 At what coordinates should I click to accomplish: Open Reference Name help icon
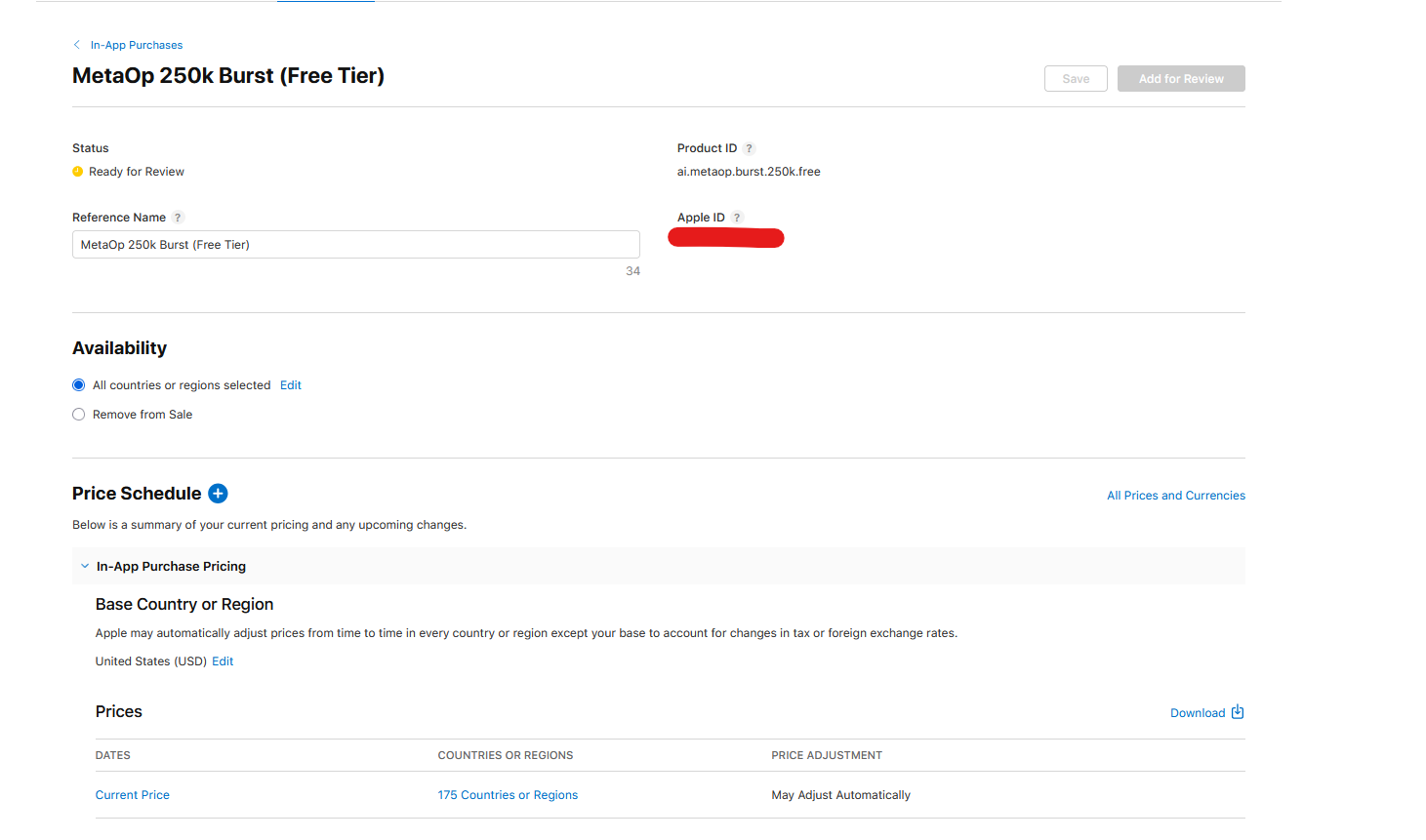[x=178, y=218]
